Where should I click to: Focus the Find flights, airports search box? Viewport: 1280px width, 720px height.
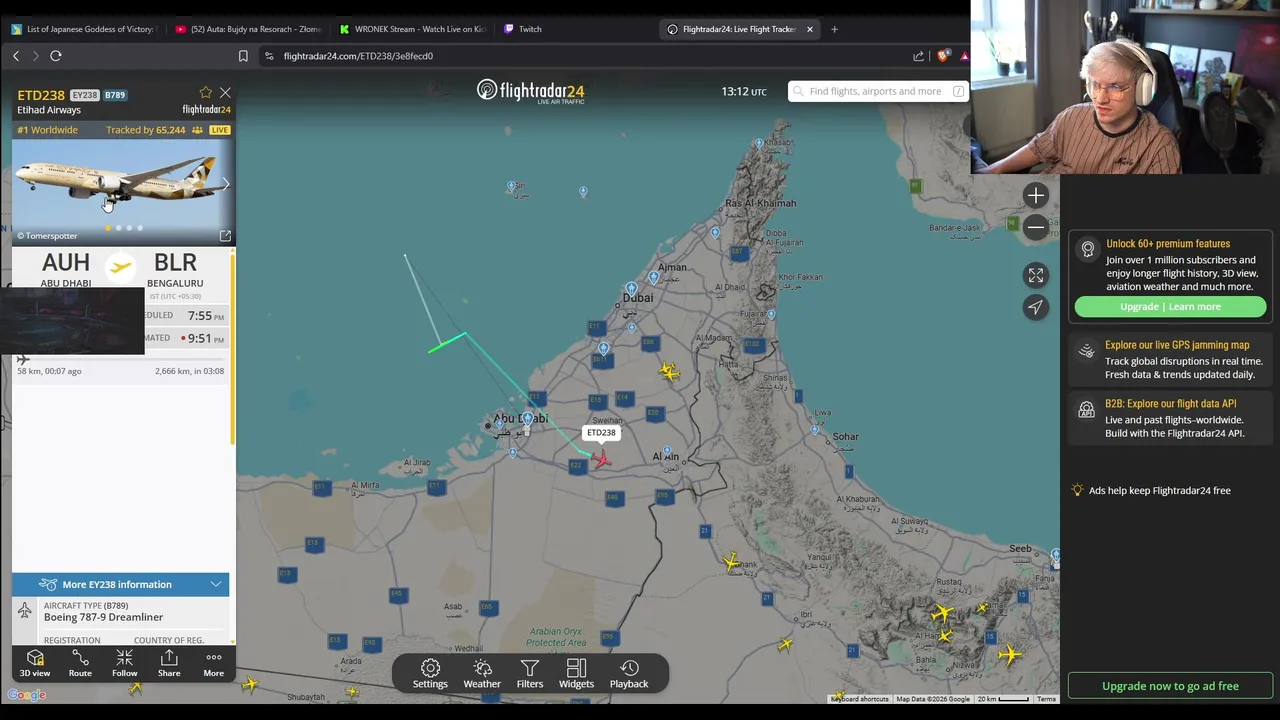pyautogui.click(x=878, y=91)
